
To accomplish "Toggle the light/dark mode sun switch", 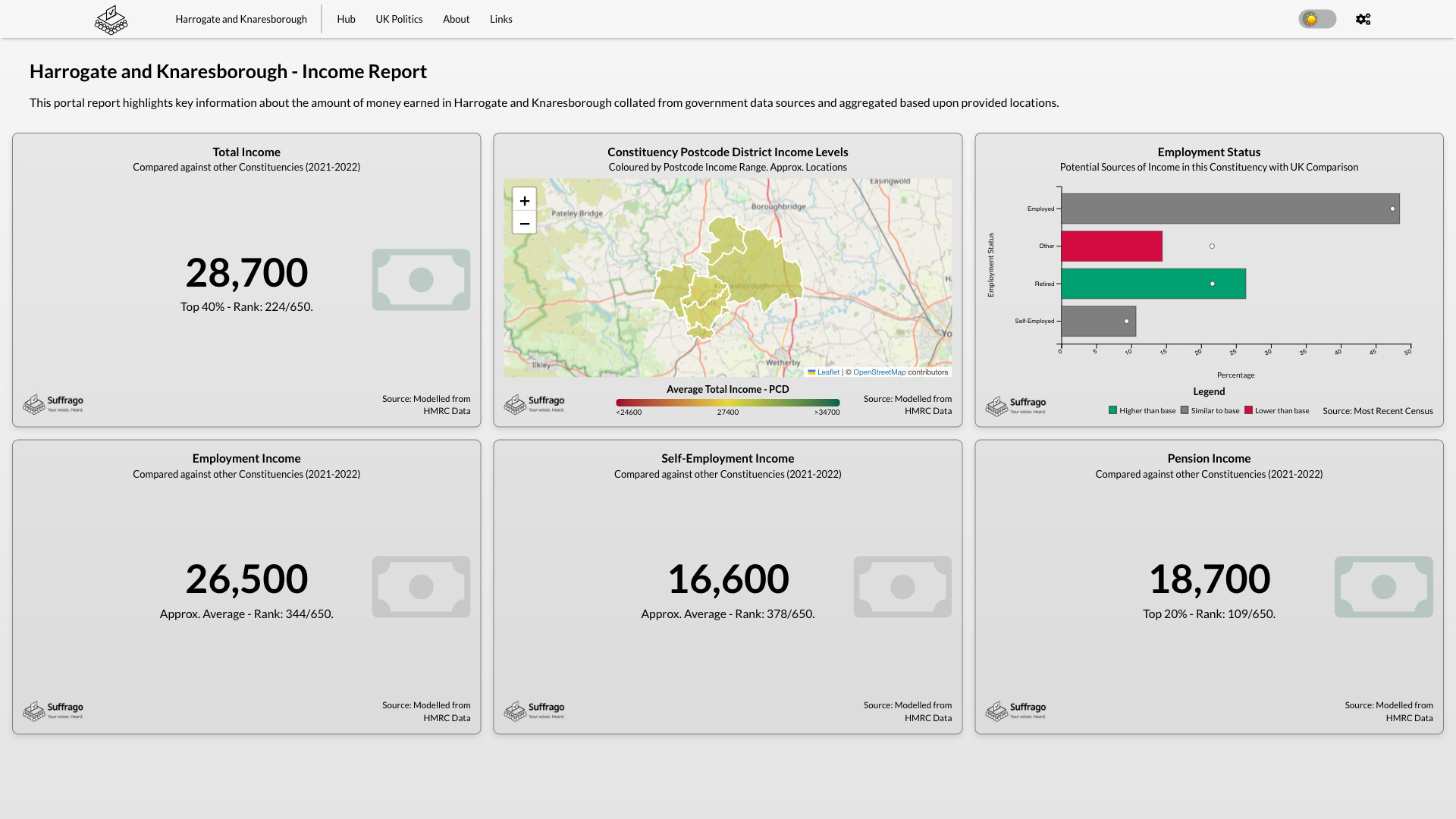I will tap(1316, 19).
